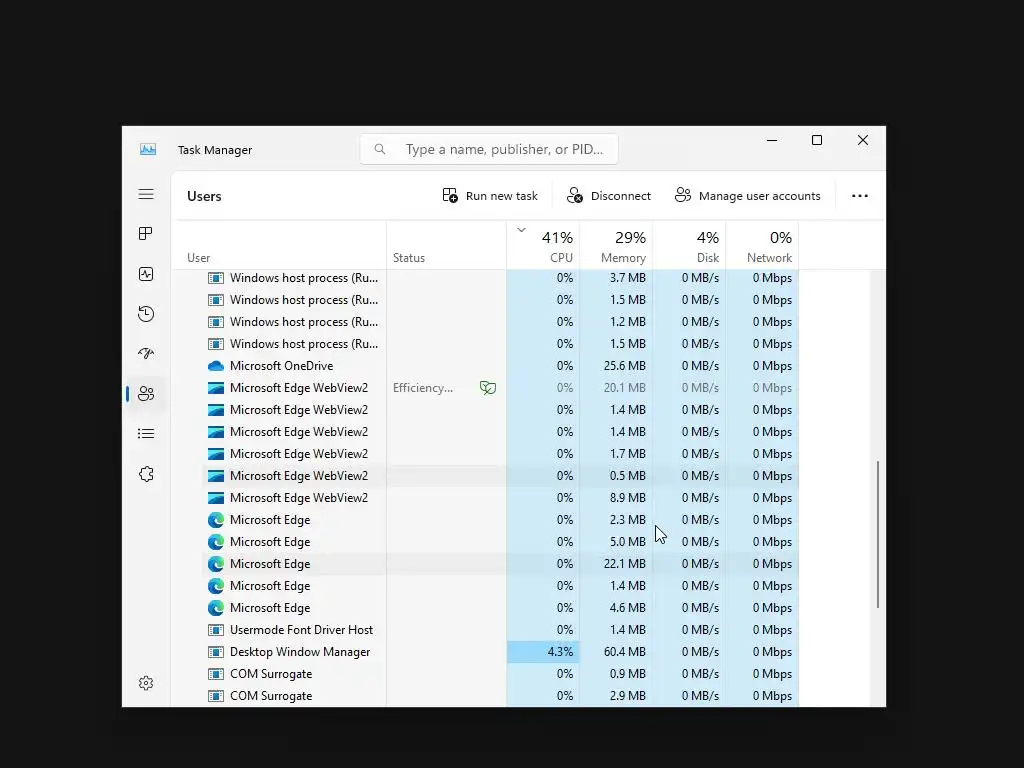Sort by the Status column header
This screenshot has height=768, width=1024.
tap(446, 246)
